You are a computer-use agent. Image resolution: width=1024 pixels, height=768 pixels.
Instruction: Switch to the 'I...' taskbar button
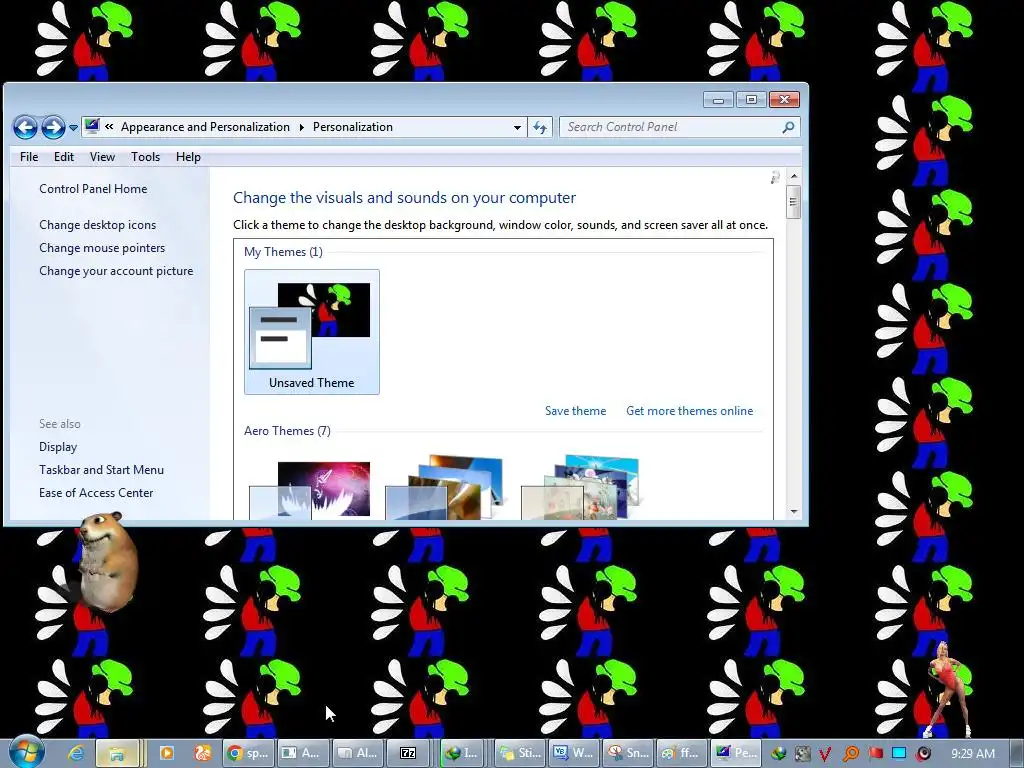tap(462, 753)
